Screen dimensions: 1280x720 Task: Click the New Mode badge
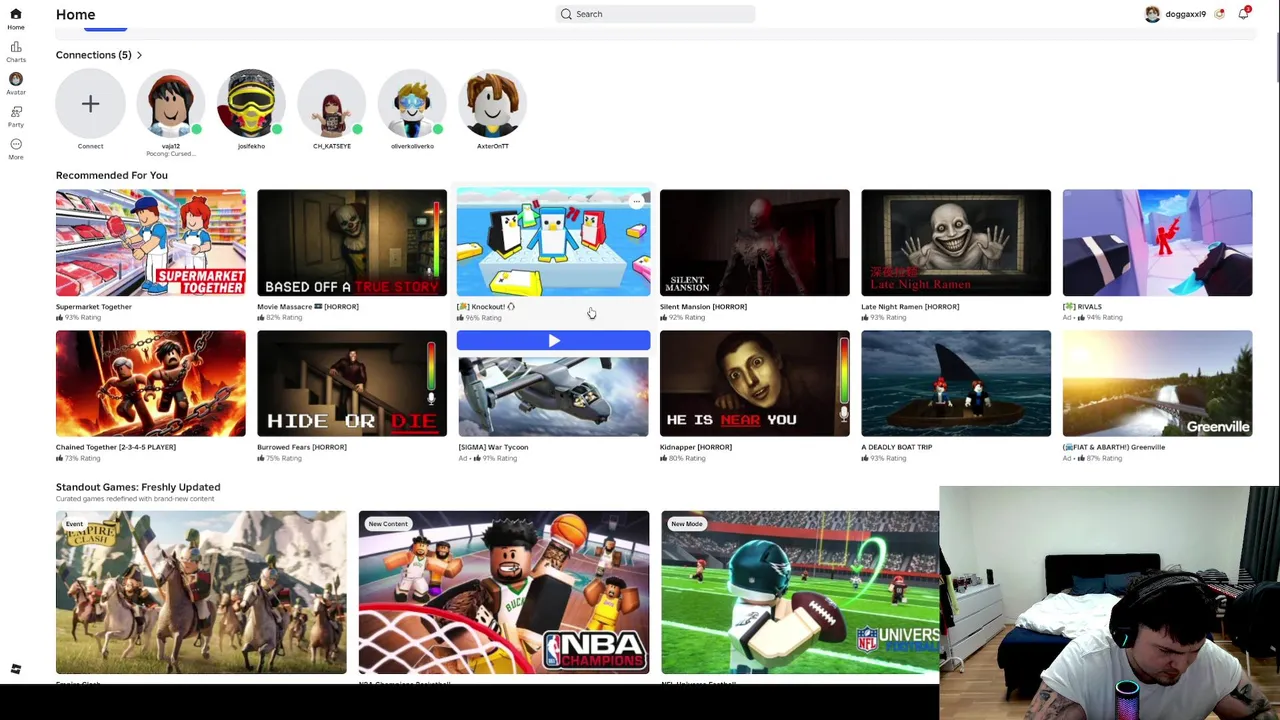tap(687, 524)
